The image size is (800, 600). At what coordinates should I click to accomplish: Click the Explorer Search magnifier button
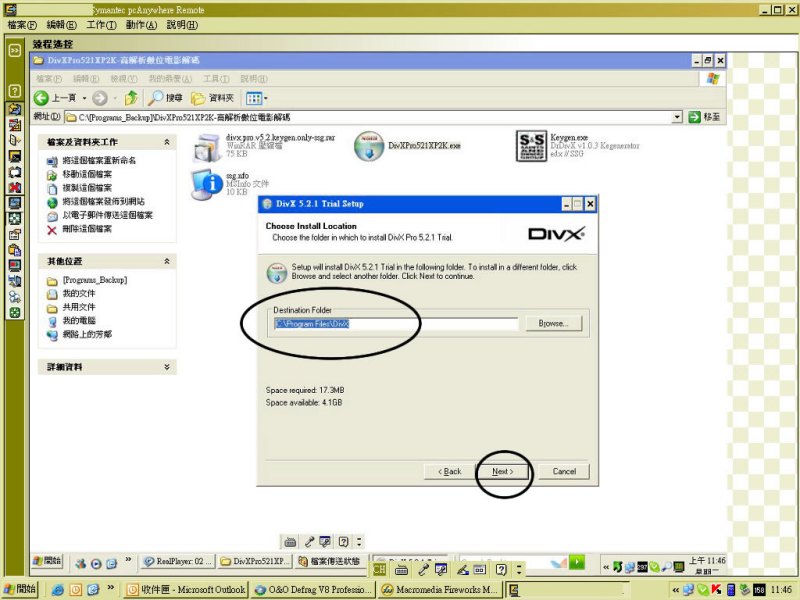(157, 98)
